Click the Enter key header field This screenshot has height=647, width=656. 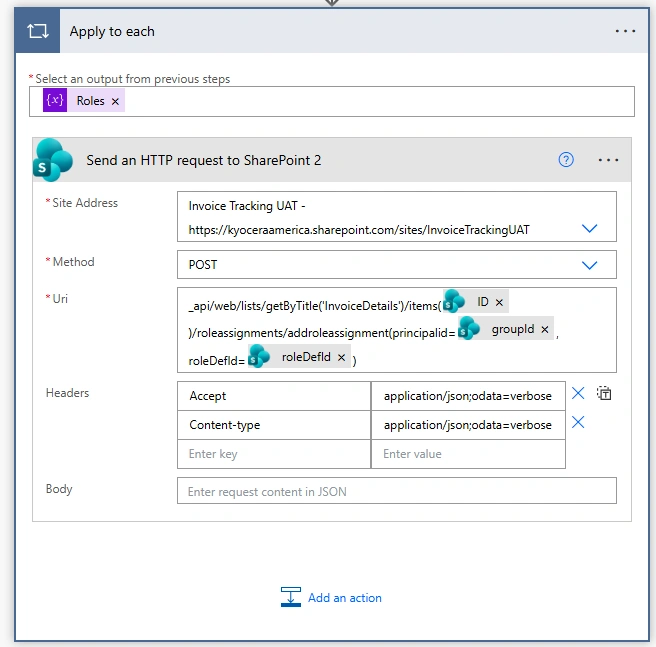coord(274,454)
